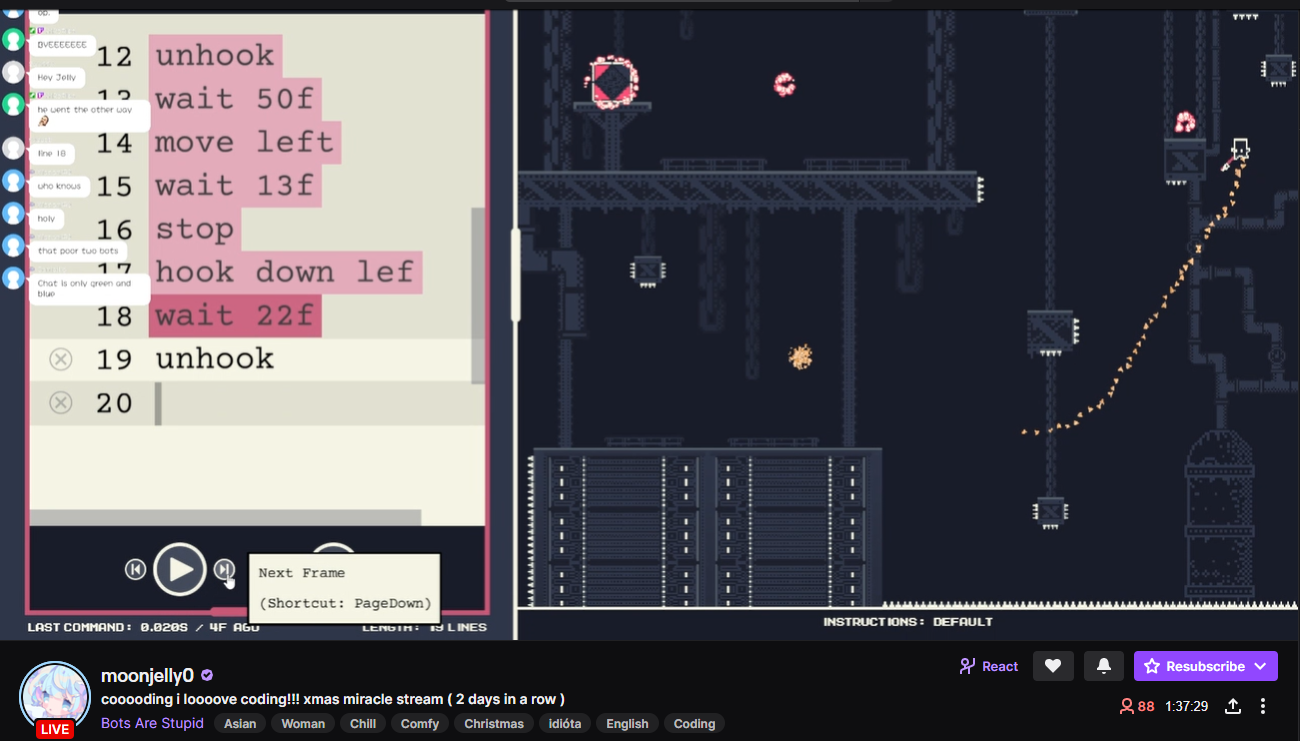1300x741 pixels.
Task: Select the English tag
Action: (x=627, y=724)
